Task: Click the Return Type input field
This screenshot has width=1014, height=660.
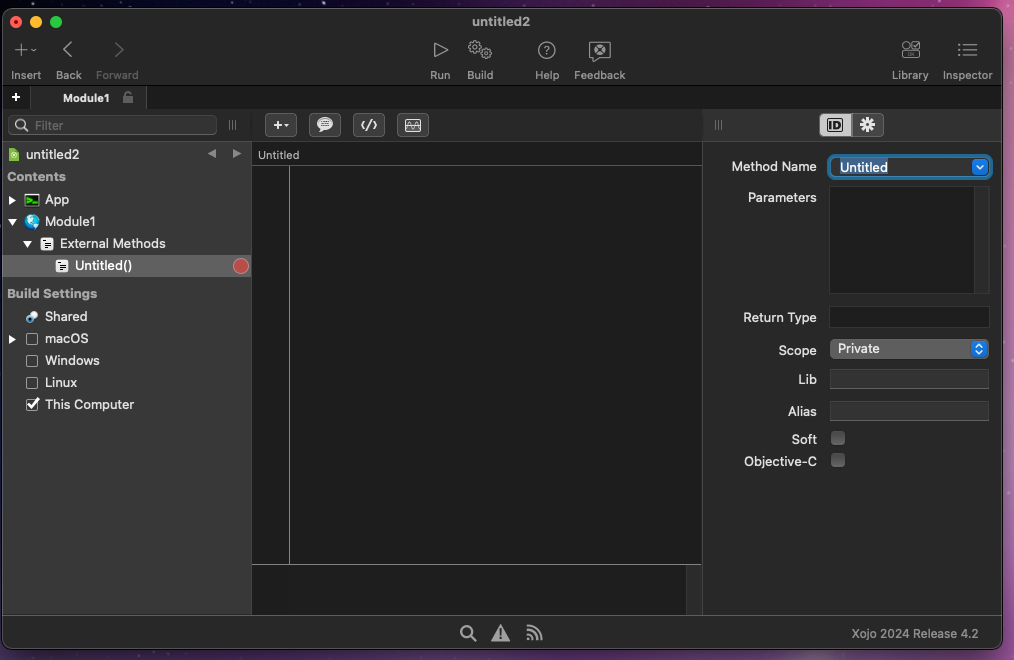Action: click(909, 318)
